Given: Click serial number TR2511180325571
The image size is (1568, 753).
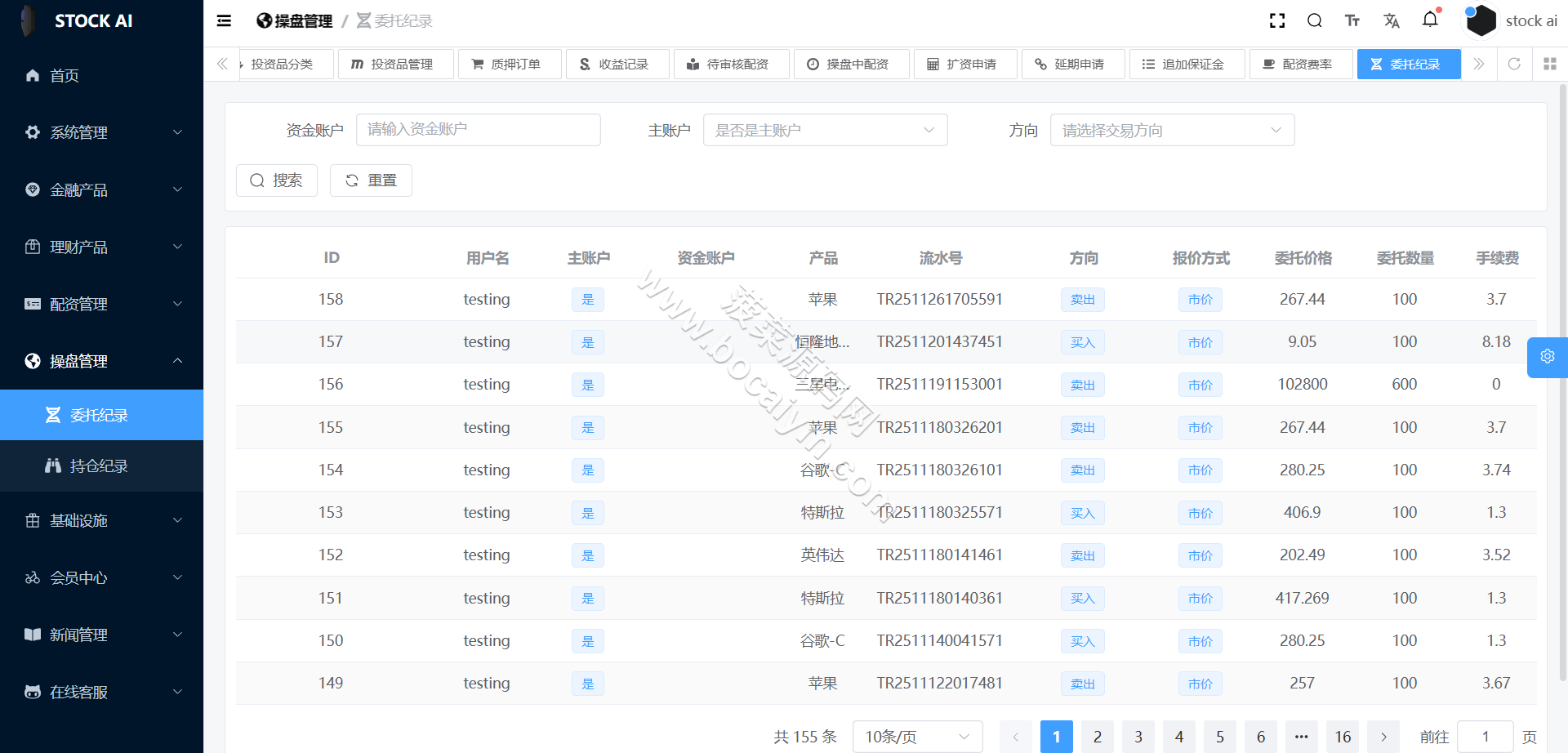Looking at the screenshot, I should (940, 512).
